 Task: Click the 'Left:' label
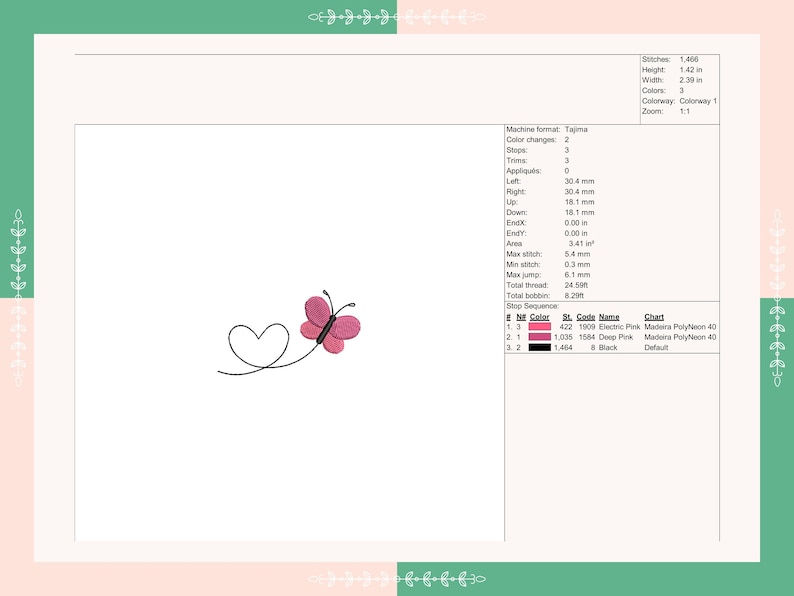[x=513, y=181]
